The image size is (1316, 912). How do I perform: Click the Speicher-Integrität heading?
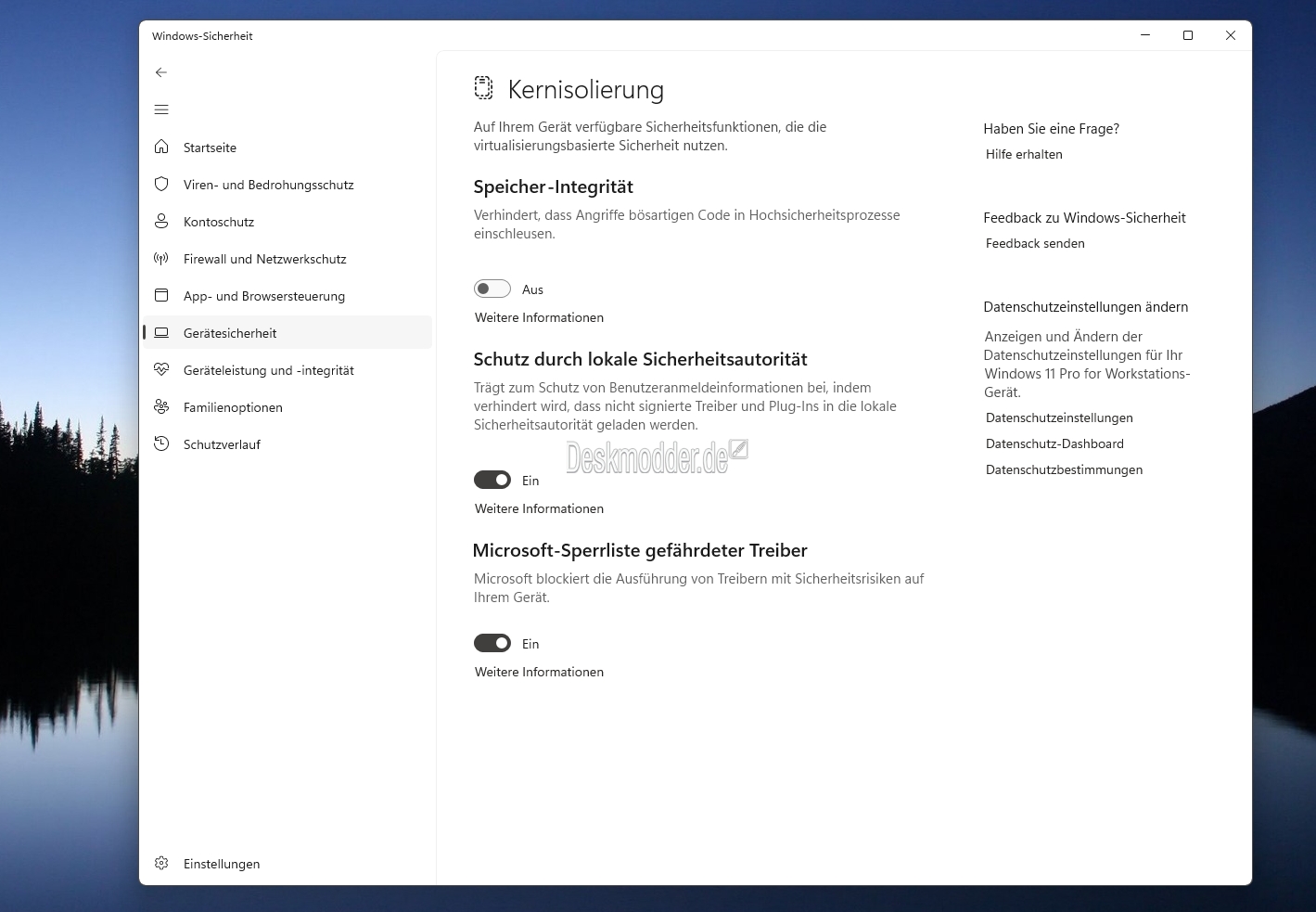point(553,186)
